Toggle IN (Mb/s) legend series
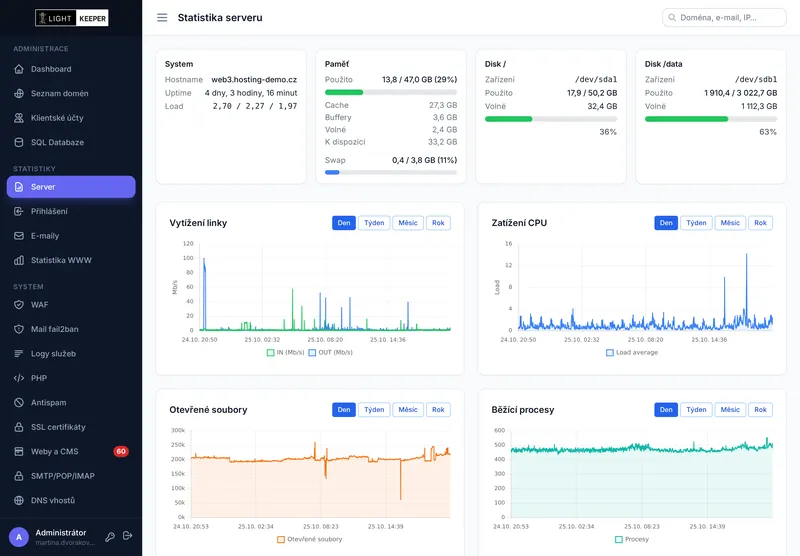 tap(285, 352)
